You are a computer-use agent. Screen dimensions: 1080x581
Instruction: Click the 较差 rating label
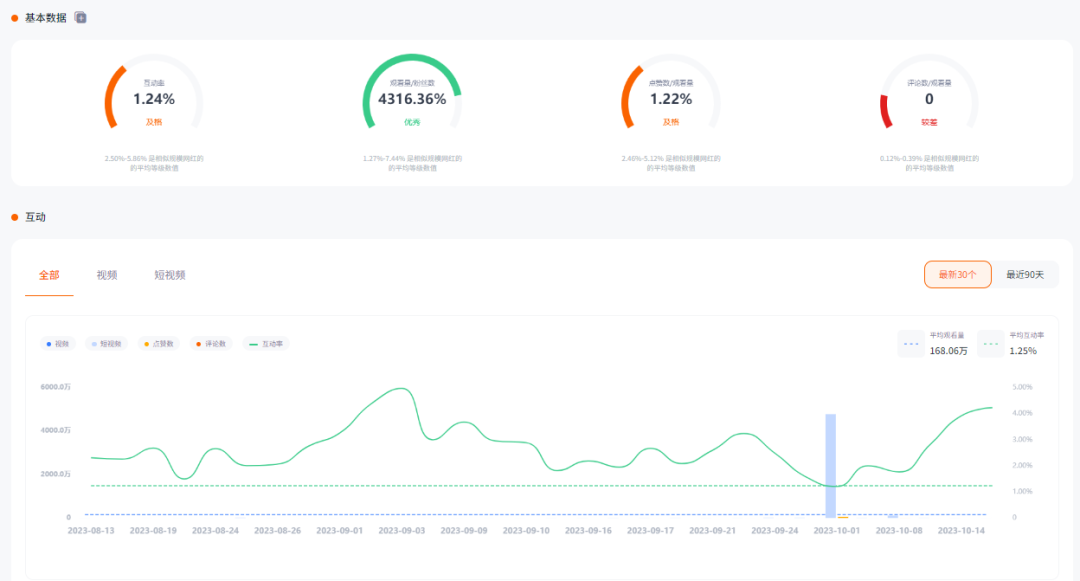coord(929,123)
